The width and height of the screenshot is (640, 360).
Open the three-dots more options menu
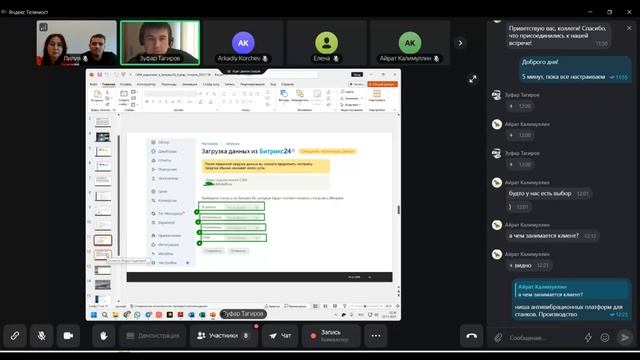[376, 336]
